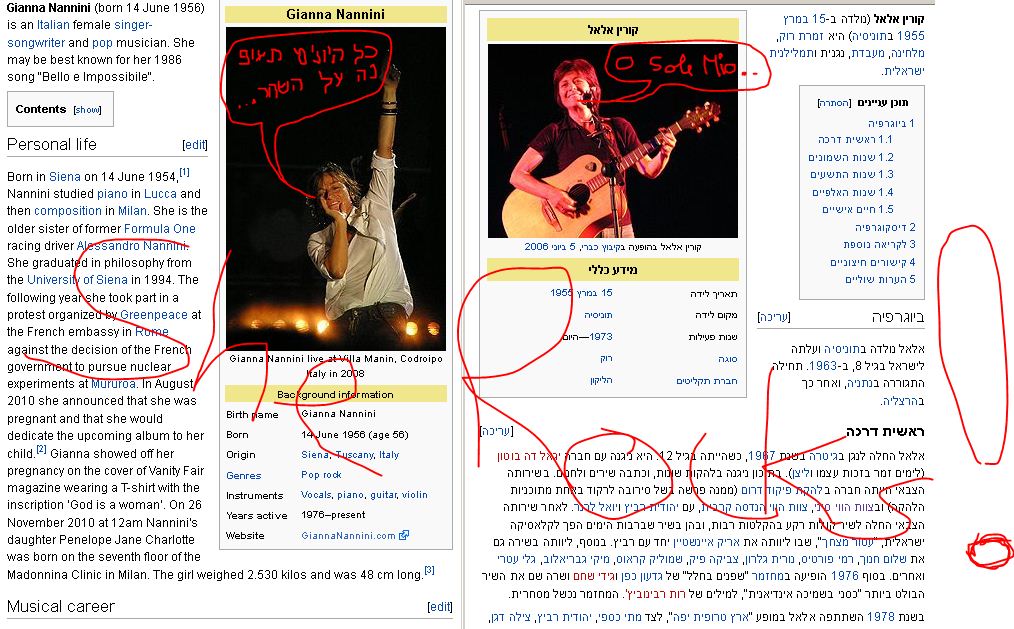Edit the Personal life section
This screenshot has width=1014, height=629.
195,145
